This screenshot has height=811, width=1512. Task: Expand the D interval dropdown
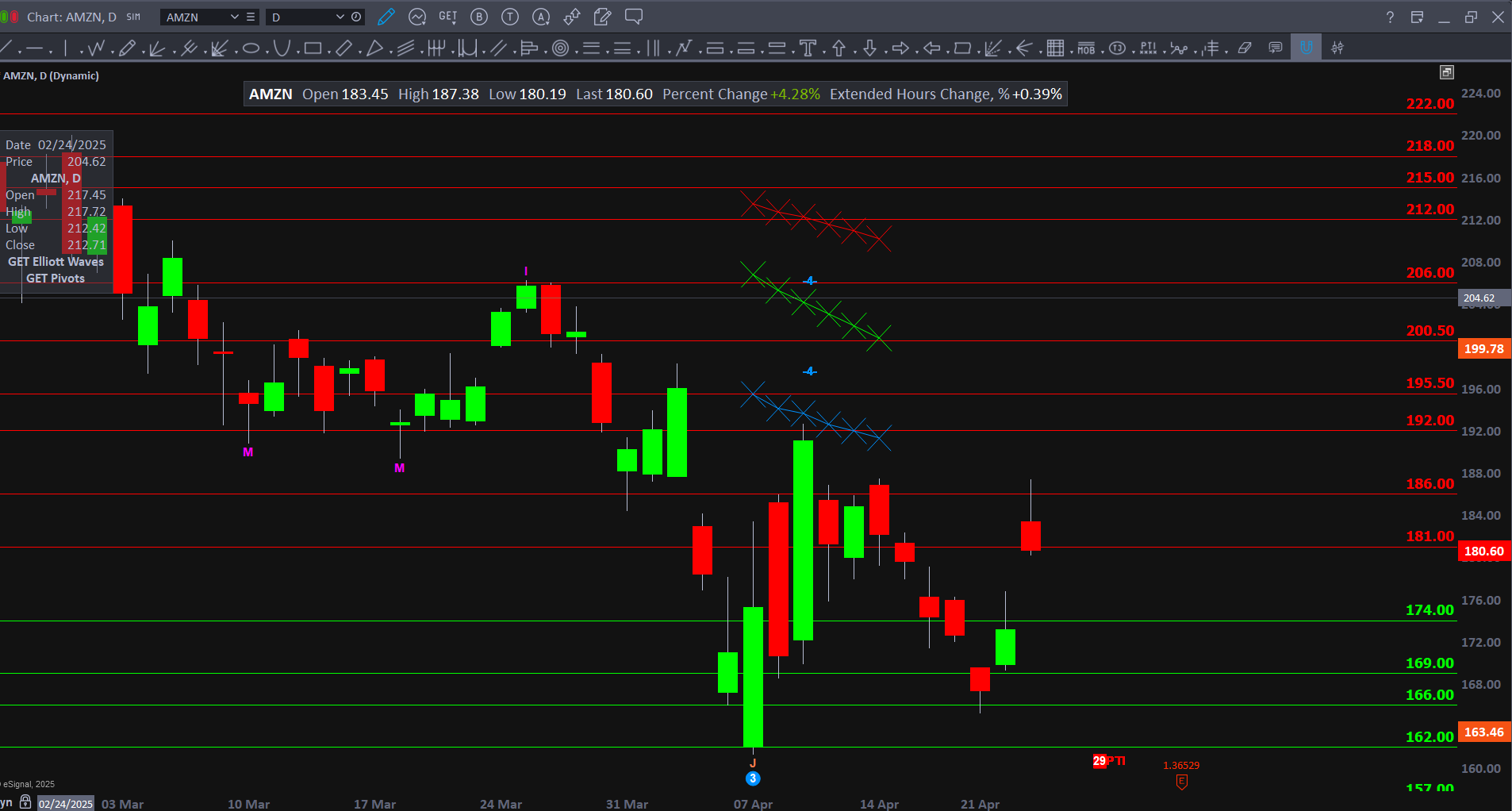340,17
